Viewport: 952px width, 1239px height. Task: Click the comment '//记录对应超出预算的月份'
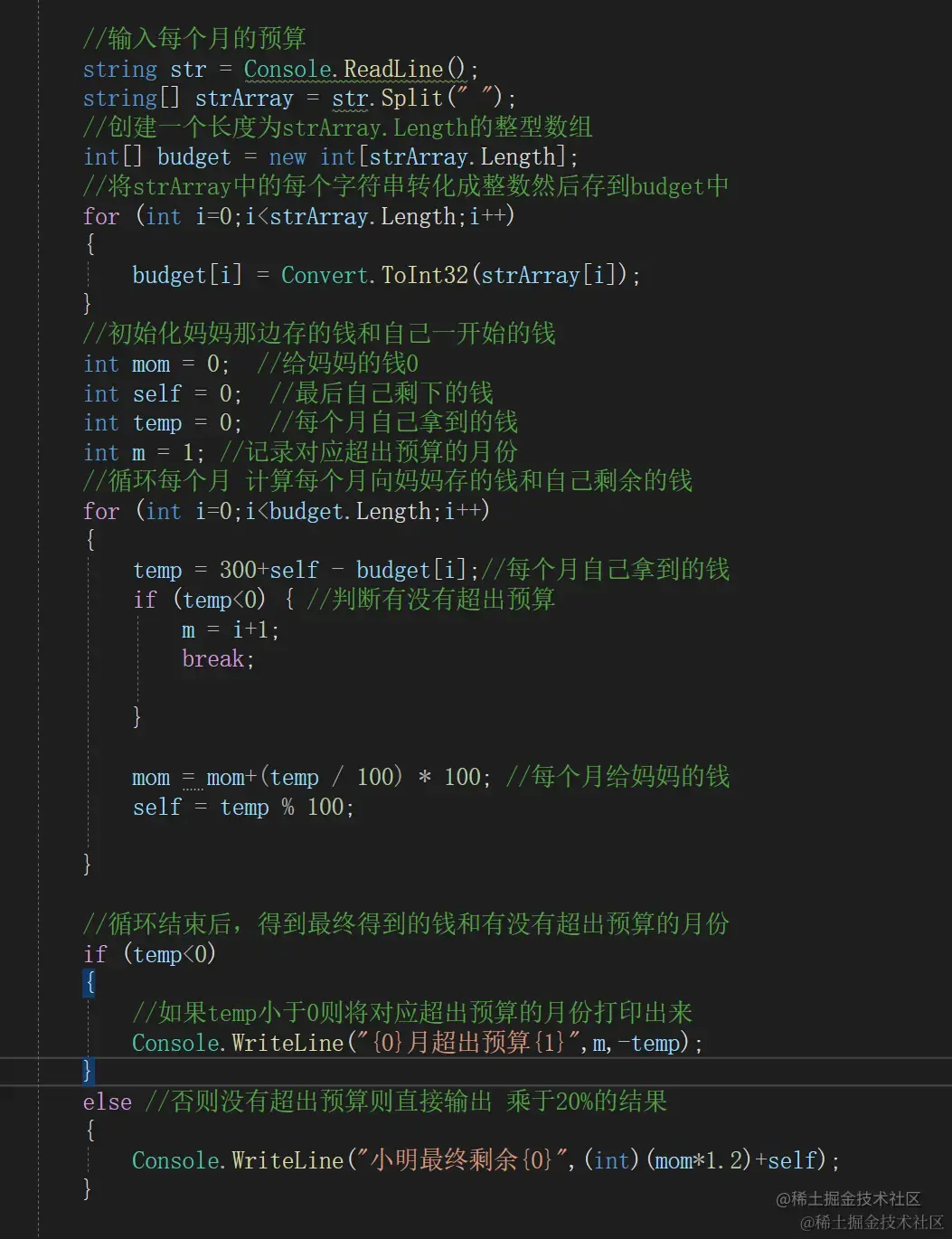[369, 452]
